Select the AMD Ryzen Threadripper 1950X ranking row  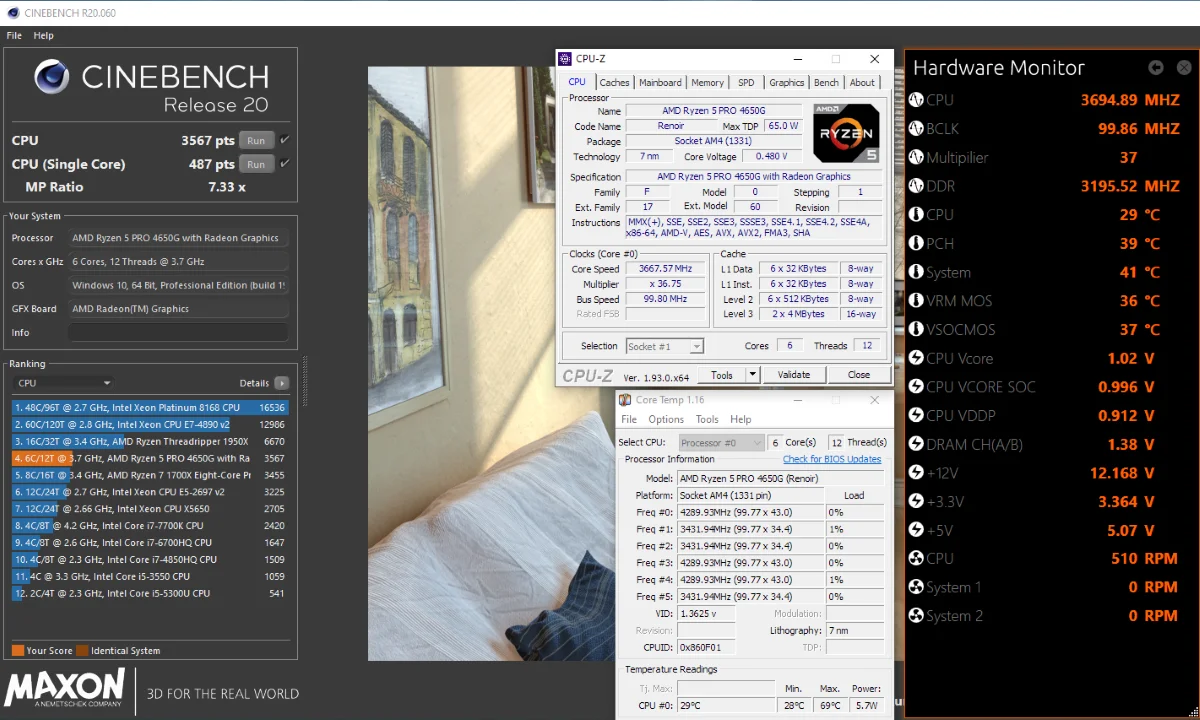pyautogui.click(x=150, y=442)
